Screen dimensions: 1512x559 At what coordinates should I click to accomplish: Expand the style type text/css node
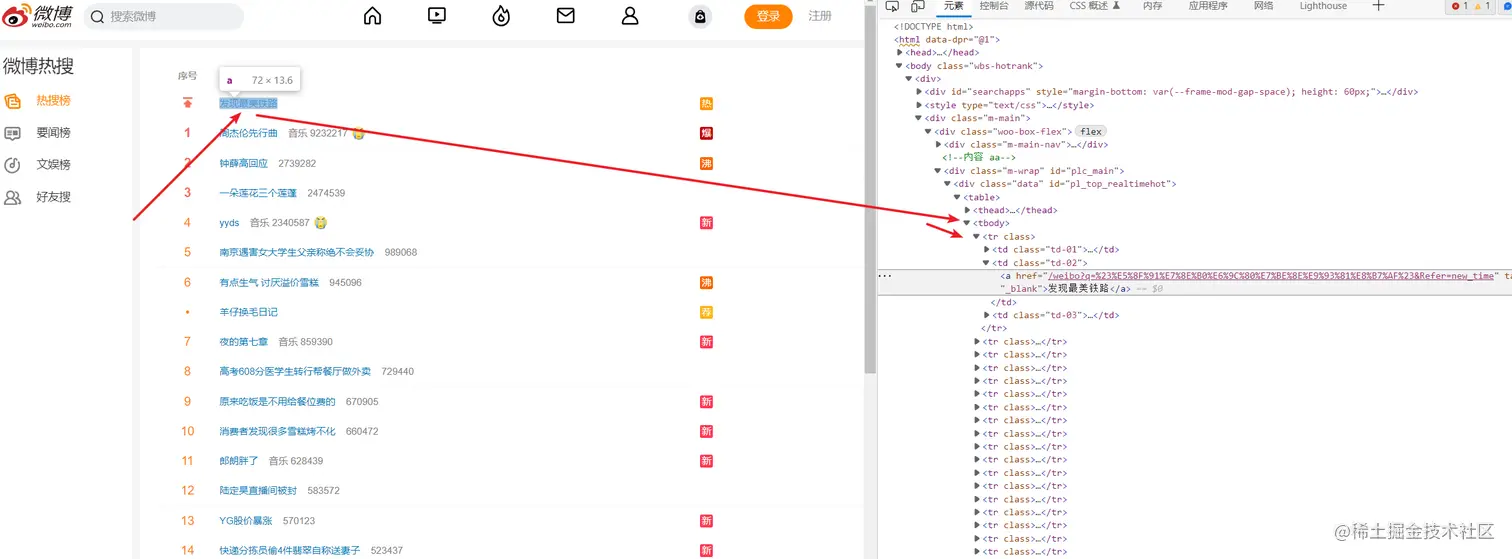pyautogui.click(x=919, y=105)
